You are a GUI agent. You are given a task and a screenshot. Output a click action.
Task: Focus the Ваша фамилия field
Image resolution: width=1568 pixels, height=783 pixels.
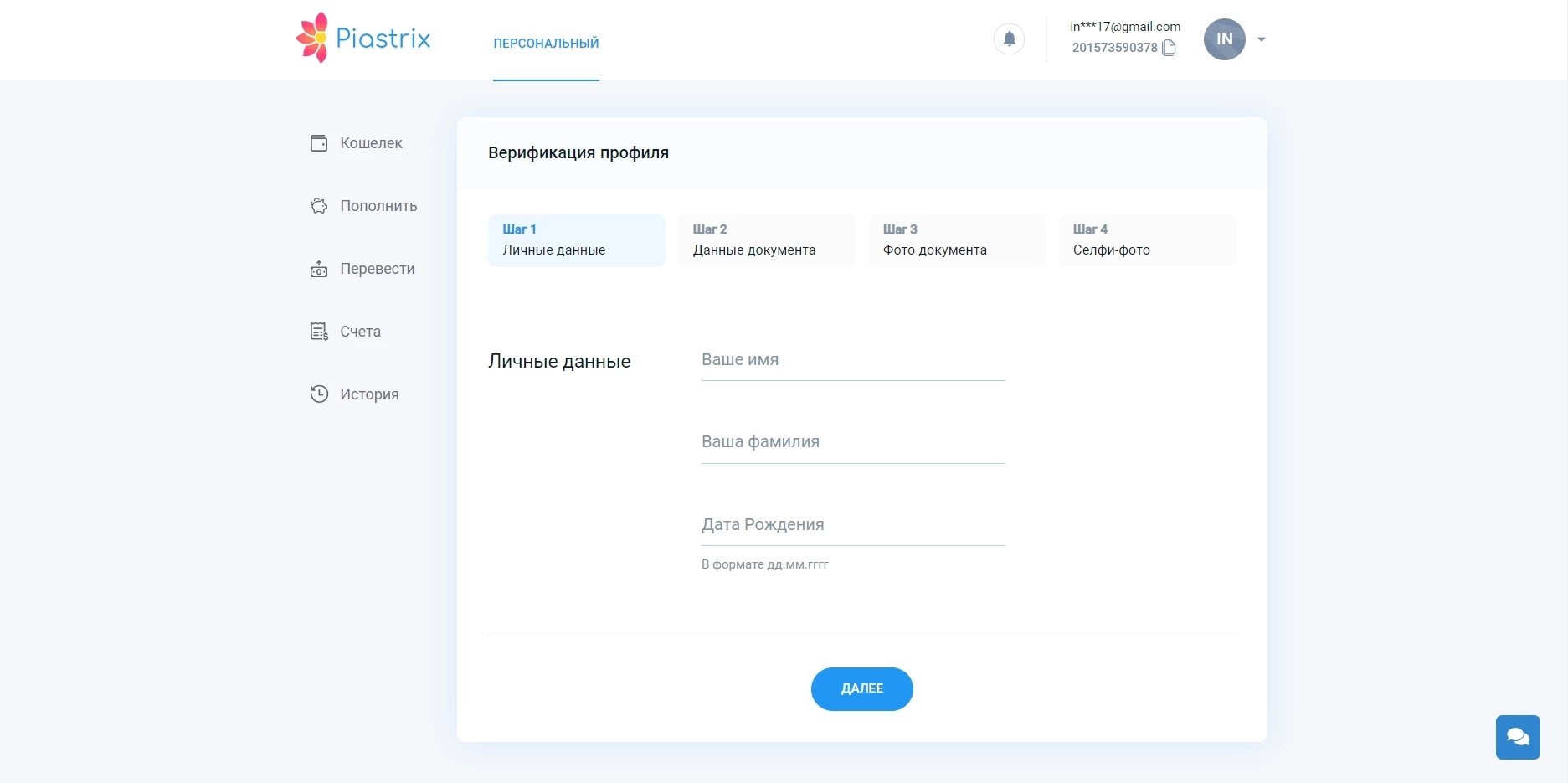(x=853, y=443)
